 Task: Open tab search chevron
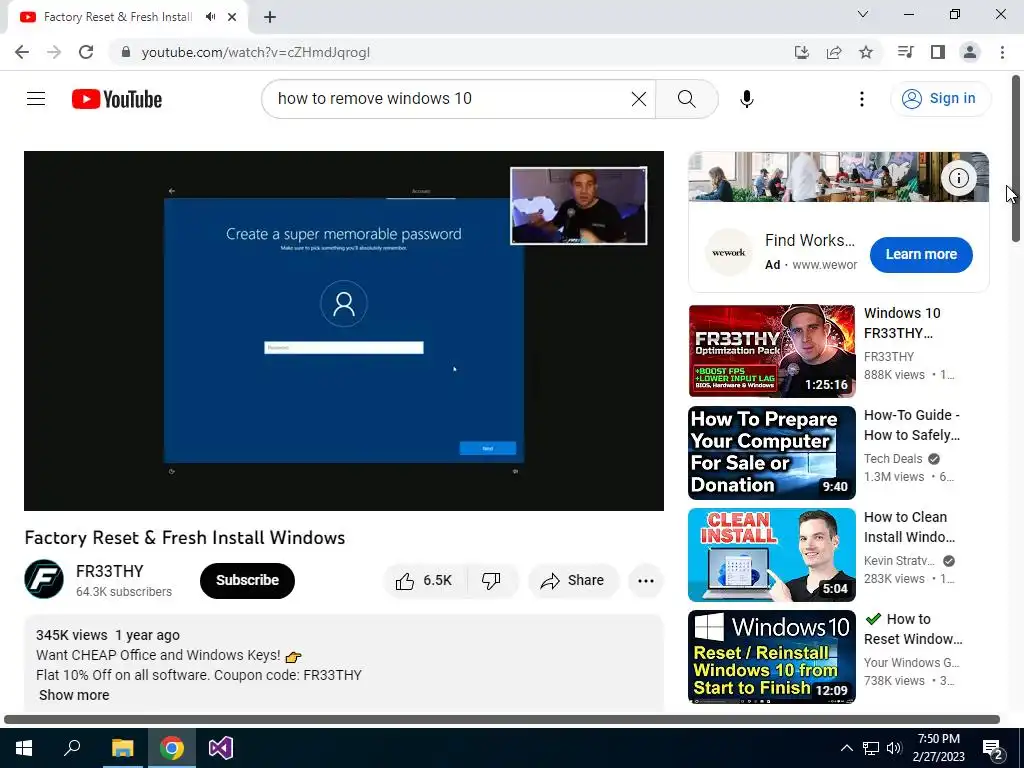tap(863, 14)
